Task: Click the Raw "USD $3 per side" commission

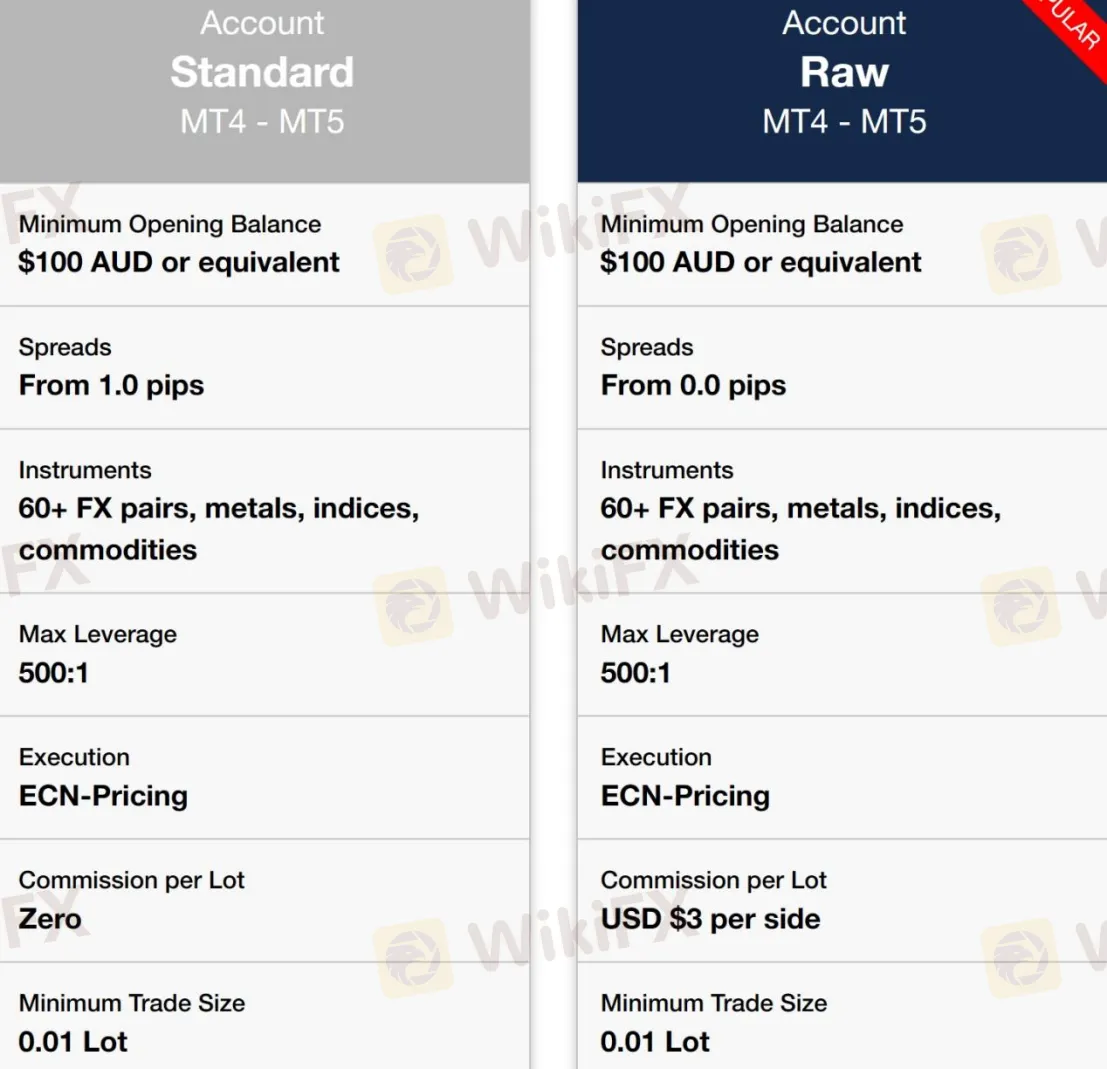Action: (710, 919)
